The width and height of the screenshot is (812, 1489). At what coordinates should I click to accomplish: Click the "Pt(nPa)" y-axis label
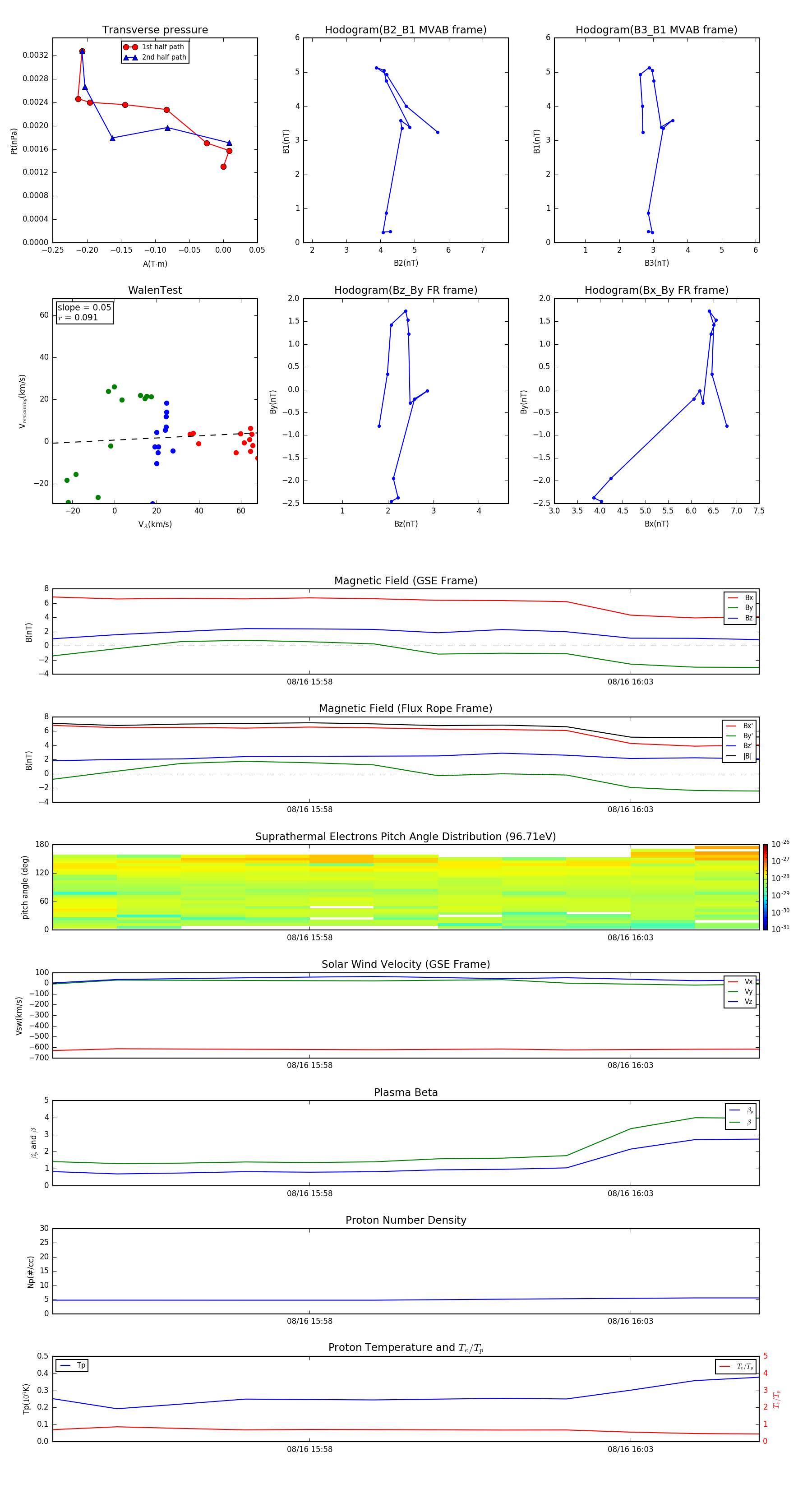click(x=14, y=140)
